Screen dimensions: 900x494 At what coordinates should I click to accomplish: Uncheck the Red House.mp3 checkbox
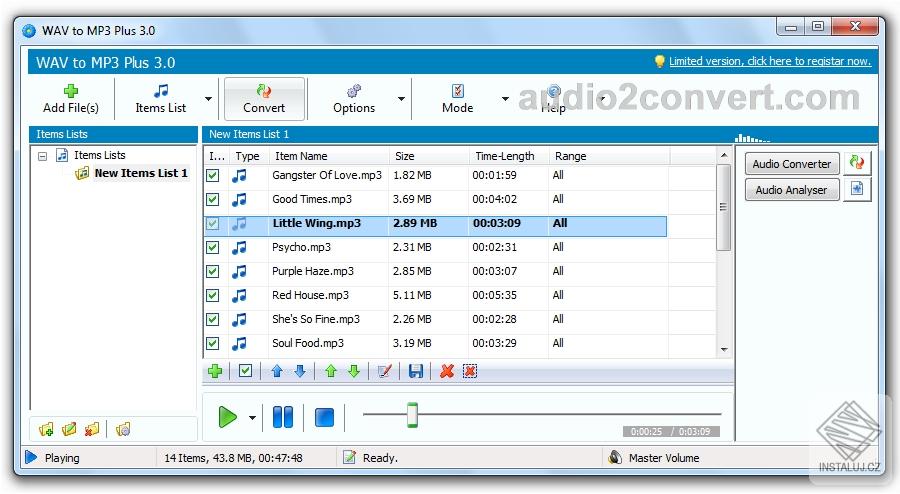[x=213, y=295]
